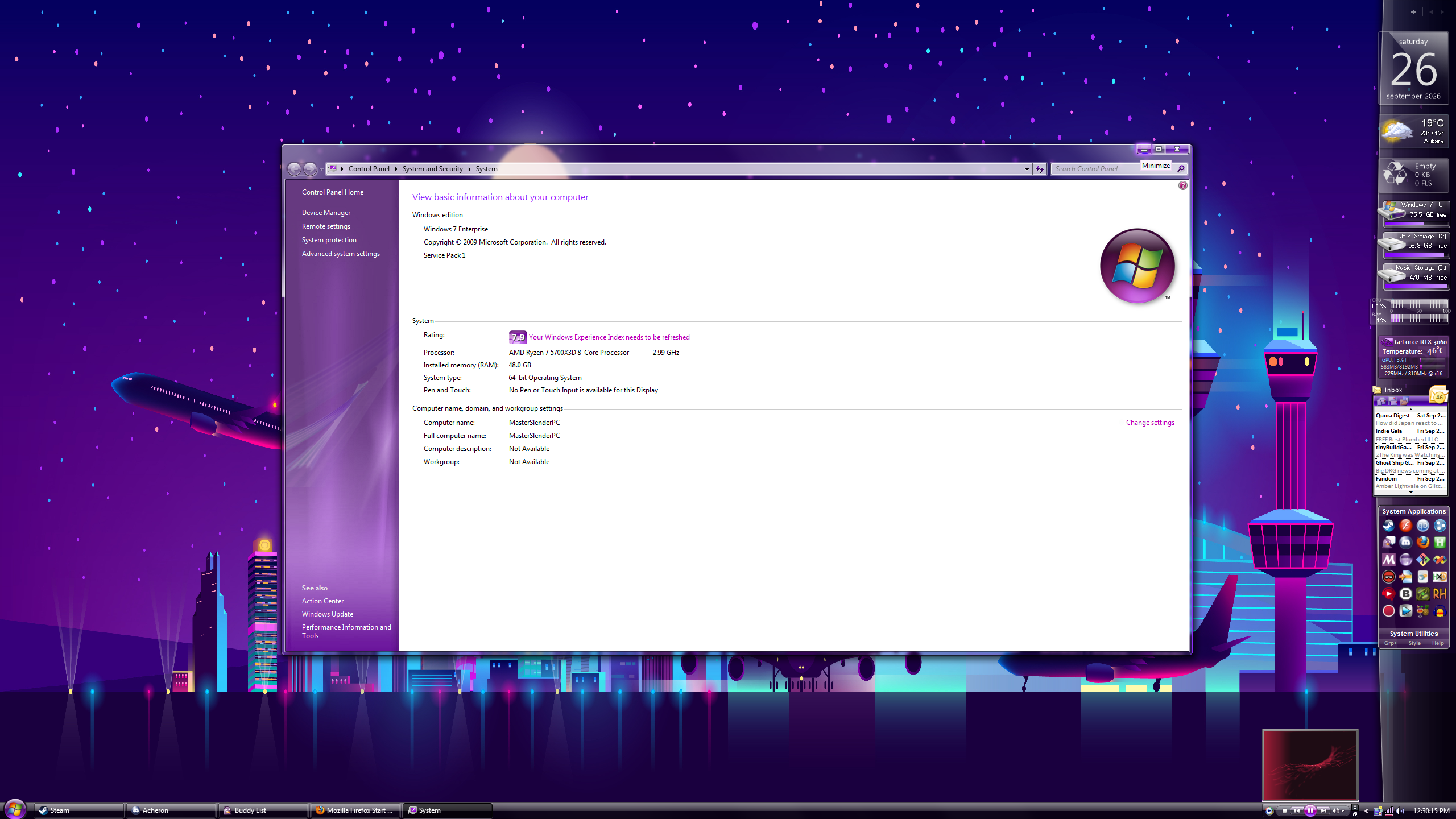The height and width of the screenshot is (819, 1456).
Task: Show hidden tray icons chevron
Action: tap(1367, 811)
